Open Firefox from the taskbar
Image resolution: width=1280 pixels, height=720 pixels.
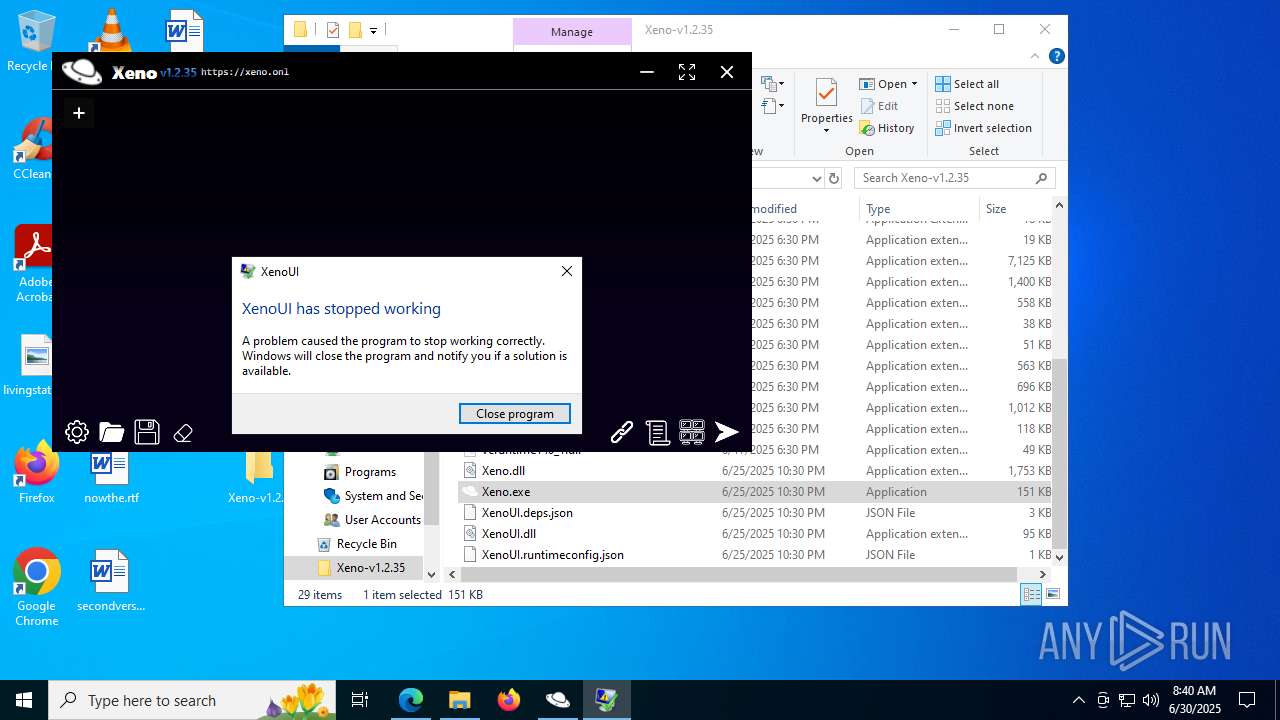pyautogui.click(x=509, y=700)
